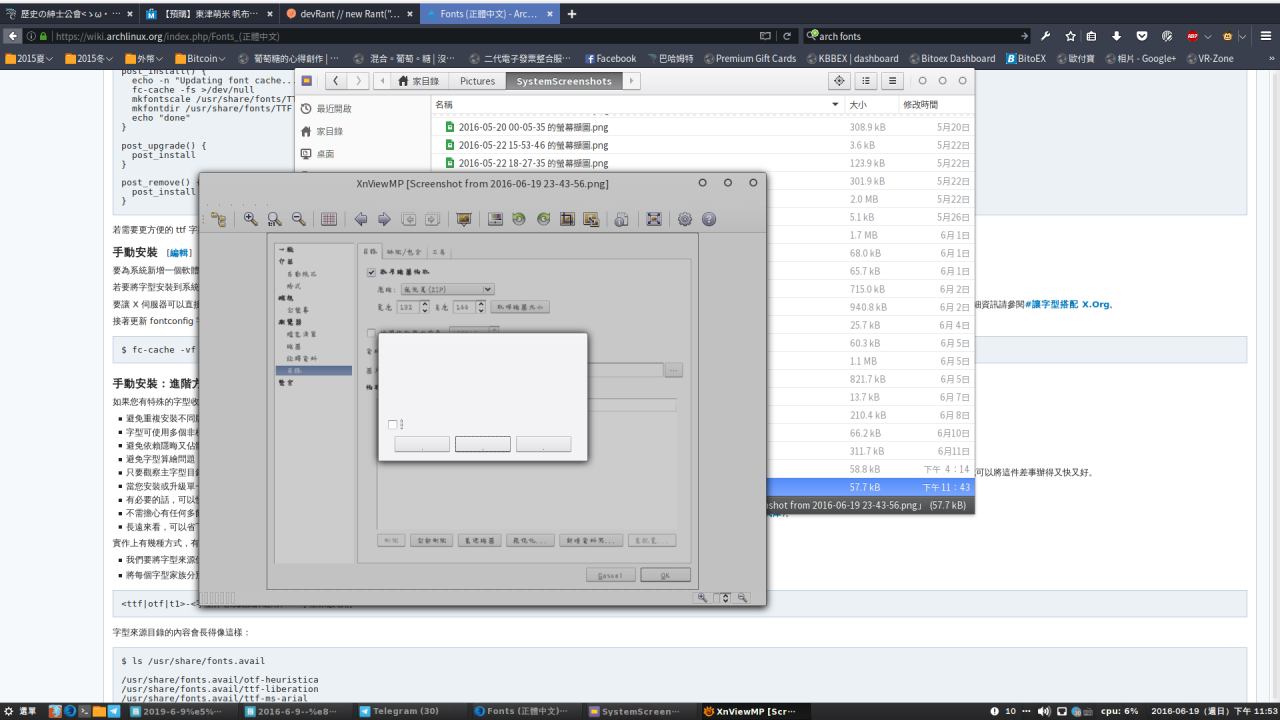Open the XnViewMP help icon
1280x720 pixels.
709,220
